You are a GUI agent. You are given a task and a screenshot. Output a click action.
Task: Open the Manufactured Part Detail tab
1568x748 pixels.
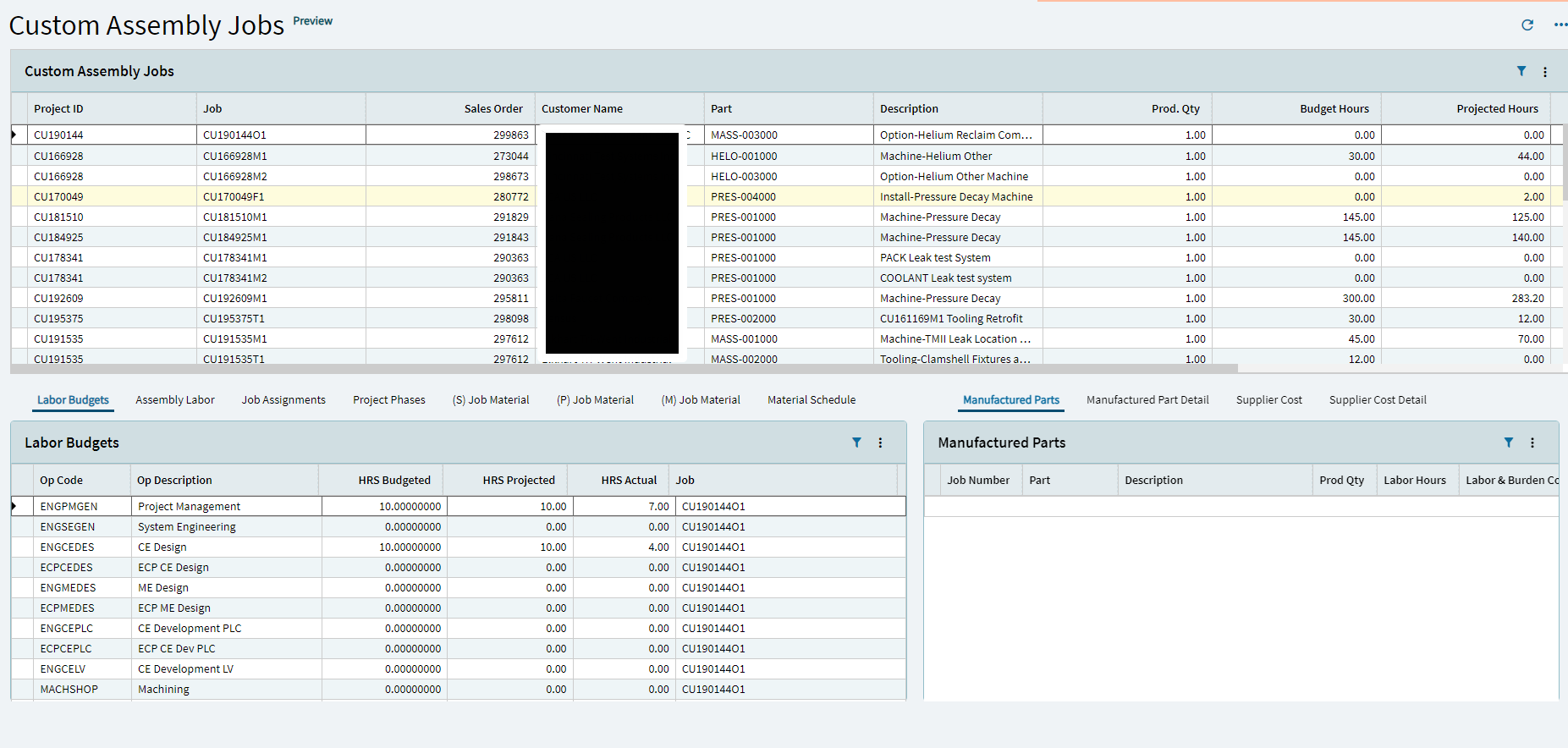pos(1147,400)
